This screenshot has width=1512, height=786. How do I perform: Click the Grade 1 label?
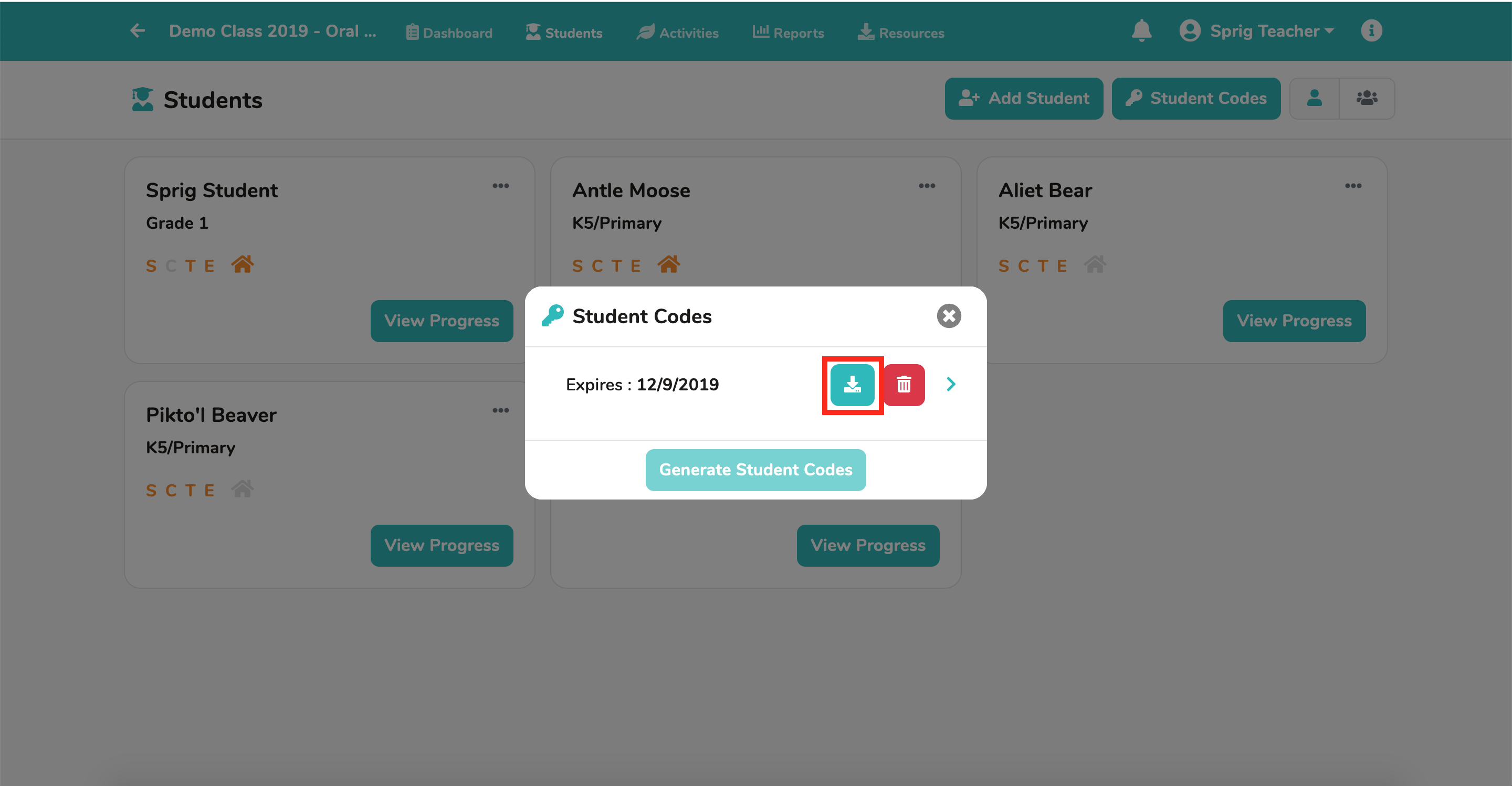(x=177, y=223)
